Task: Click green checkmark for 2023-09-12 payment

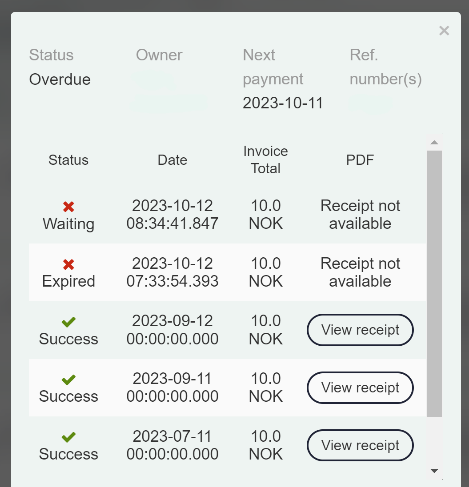Action: coord(69,322)
